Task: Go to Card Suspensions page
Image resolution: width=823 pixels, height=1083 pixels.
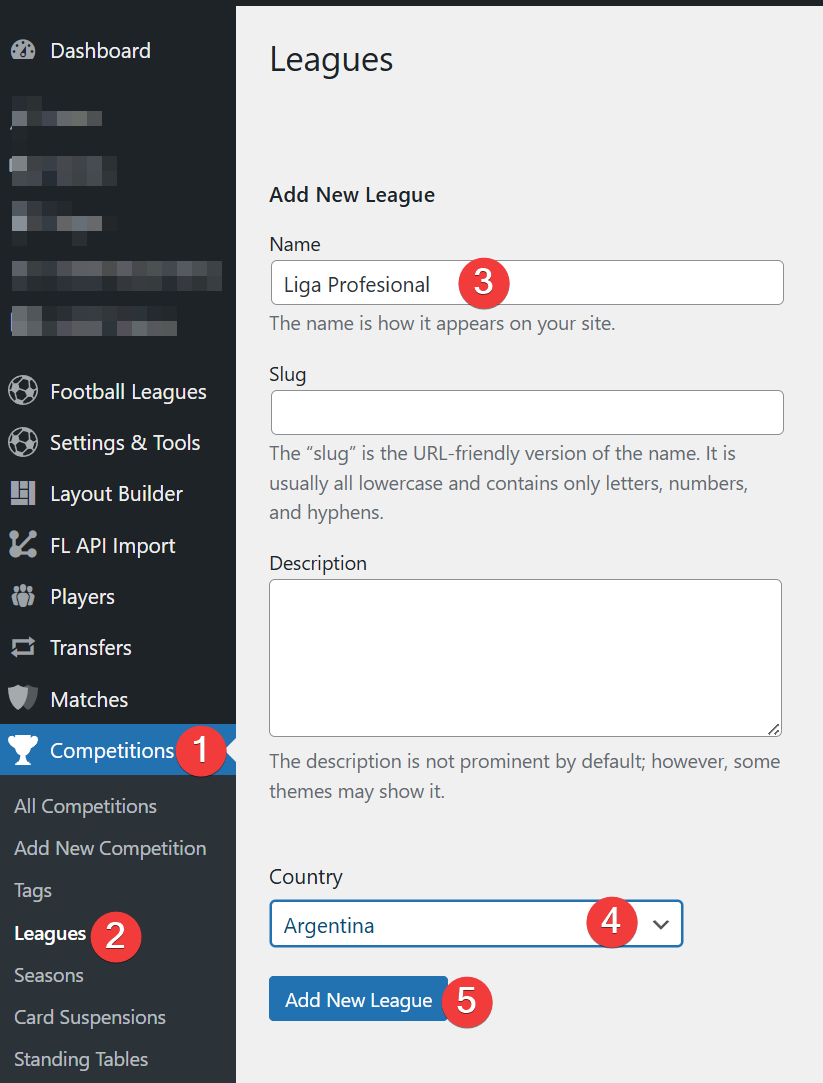Action: click(90, 1017)
